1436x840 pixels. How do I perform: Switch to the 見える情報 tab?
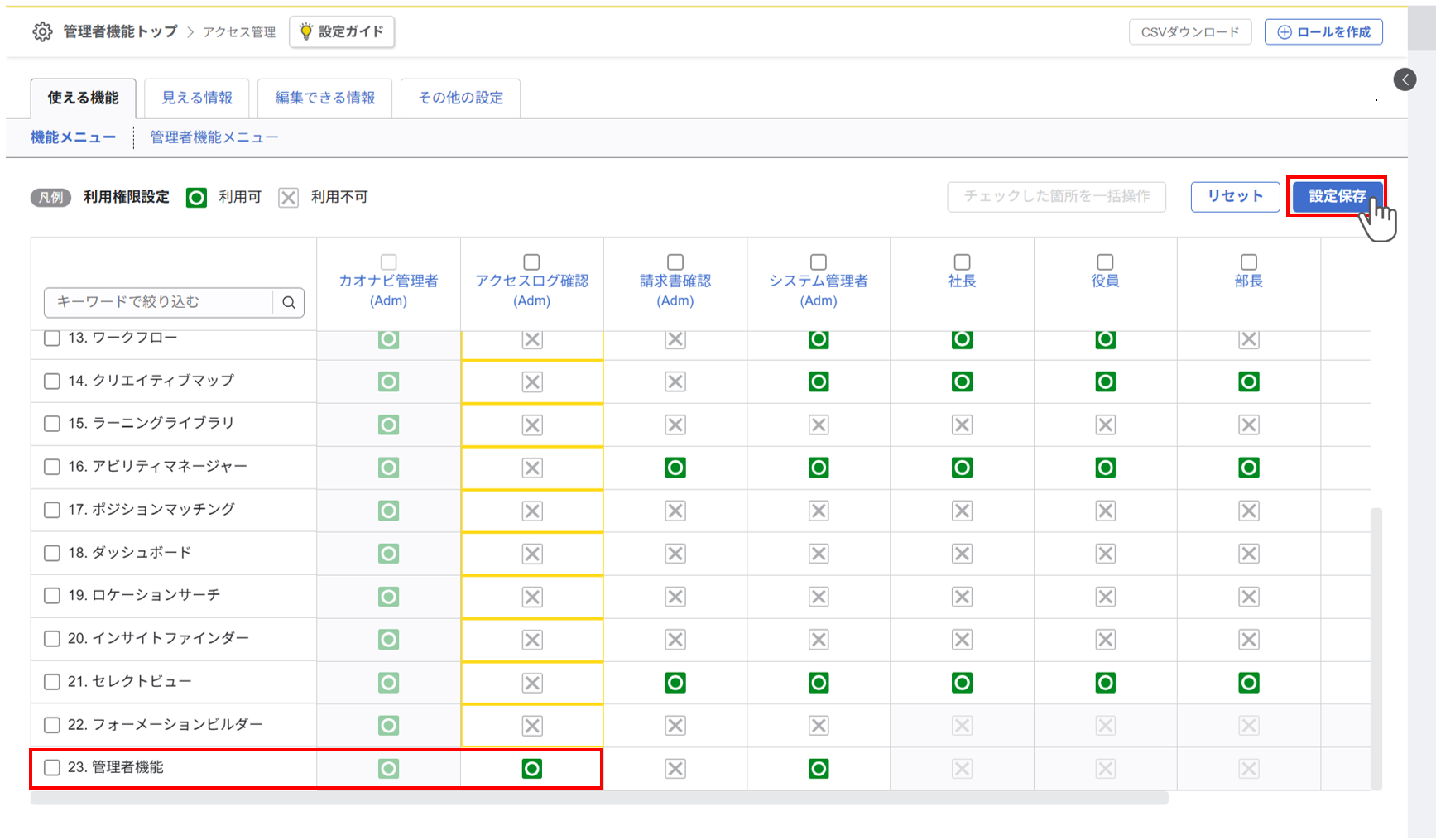(x=197, y=98)
